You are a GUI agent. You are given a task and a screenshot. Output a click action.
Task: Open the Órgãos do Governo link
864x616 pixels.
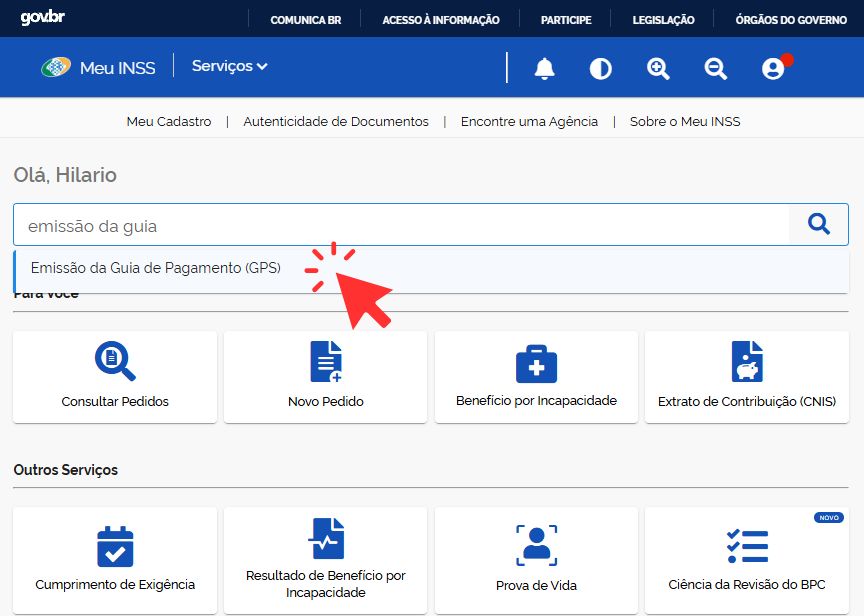point(790,20)
